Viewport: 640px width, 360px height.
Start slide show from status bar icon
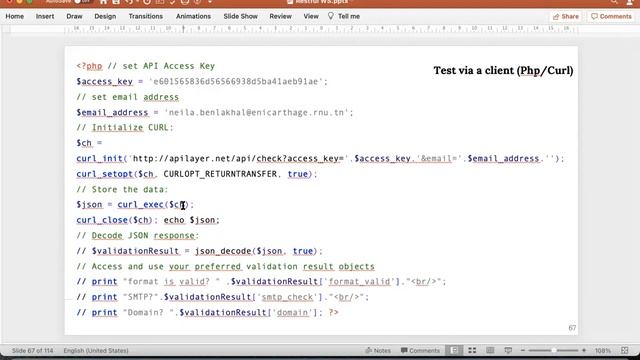point(508,350)
